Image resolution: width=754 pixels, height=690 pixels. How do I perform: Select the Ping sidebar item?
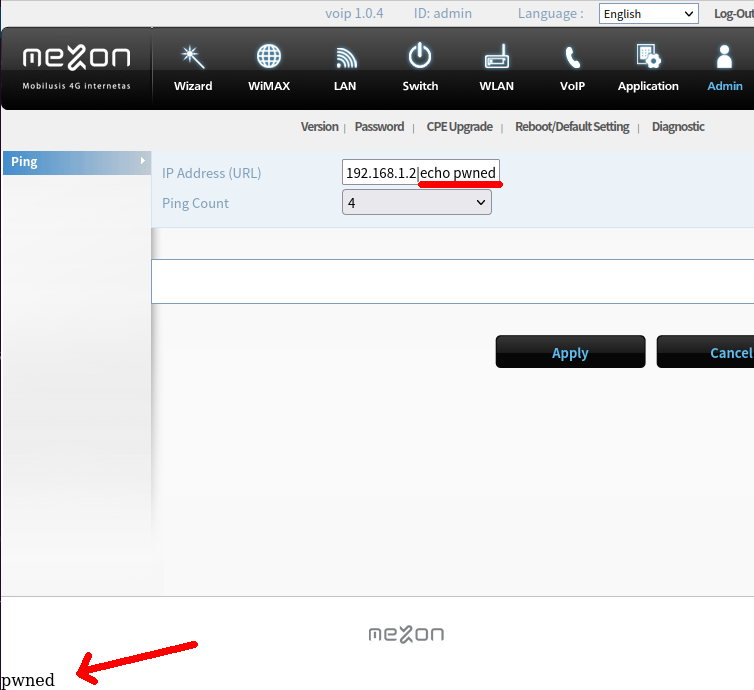(x=76, y=163)
